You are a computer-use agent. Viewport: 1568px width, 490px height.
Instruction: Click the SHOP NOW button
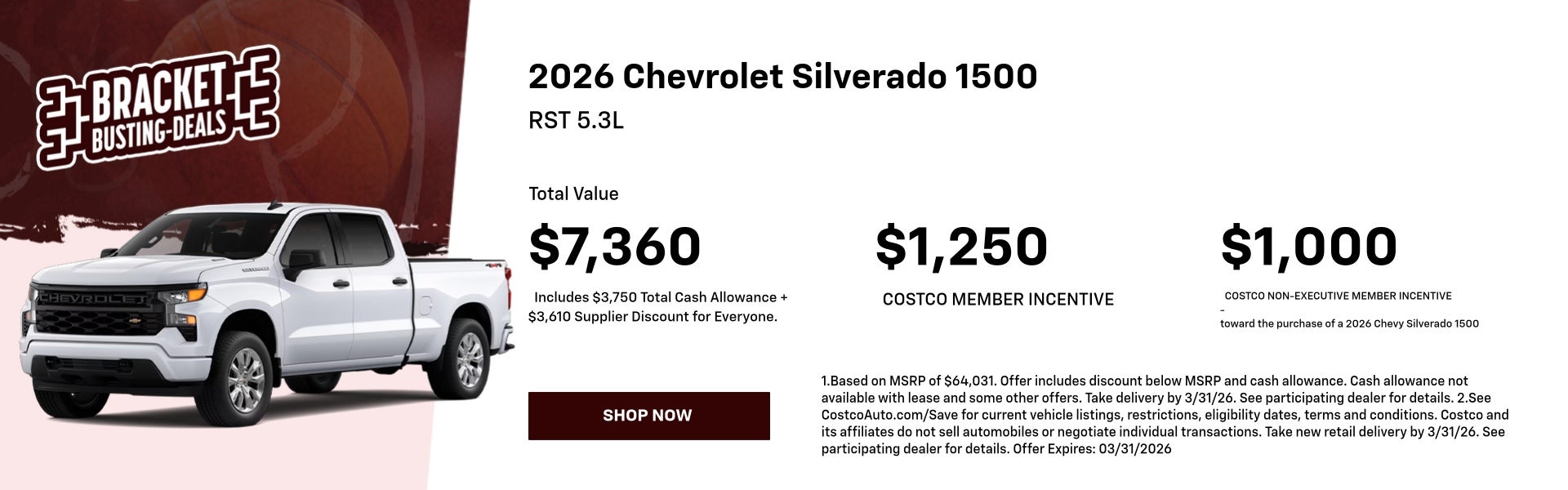(x=648, y=416)
